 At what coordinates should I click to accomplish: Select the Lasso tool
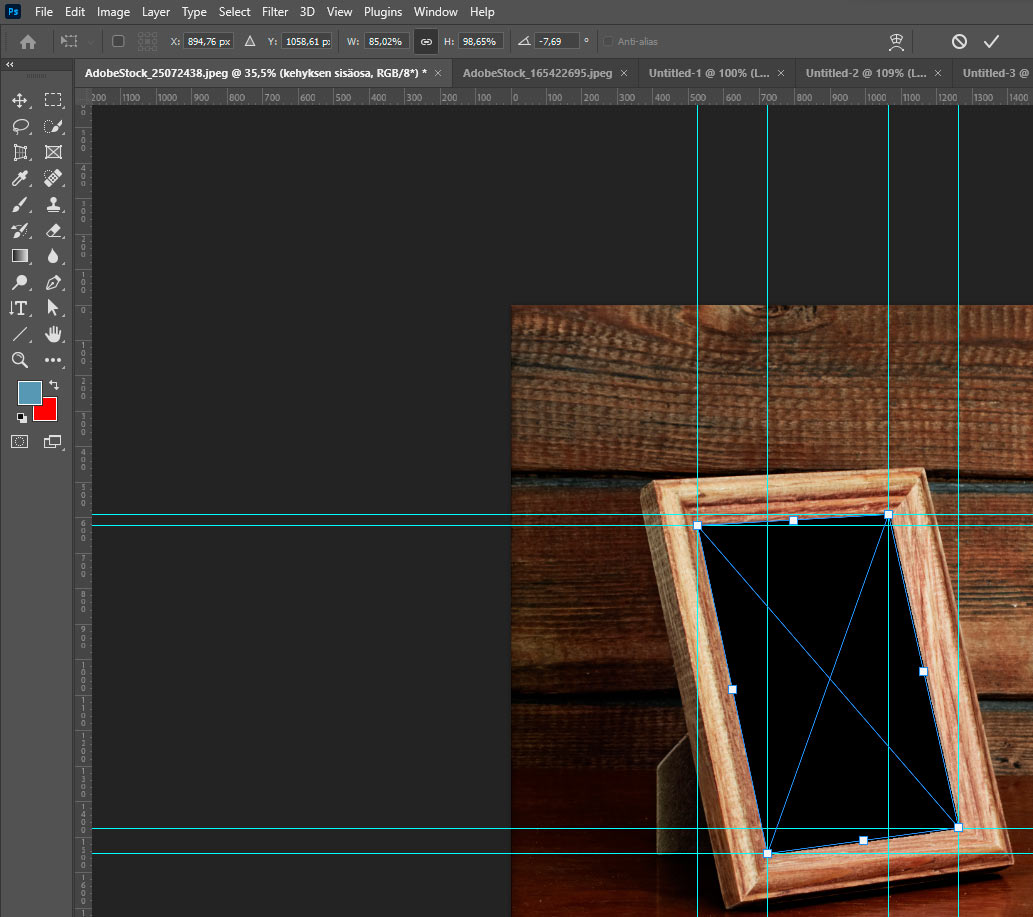20,126
